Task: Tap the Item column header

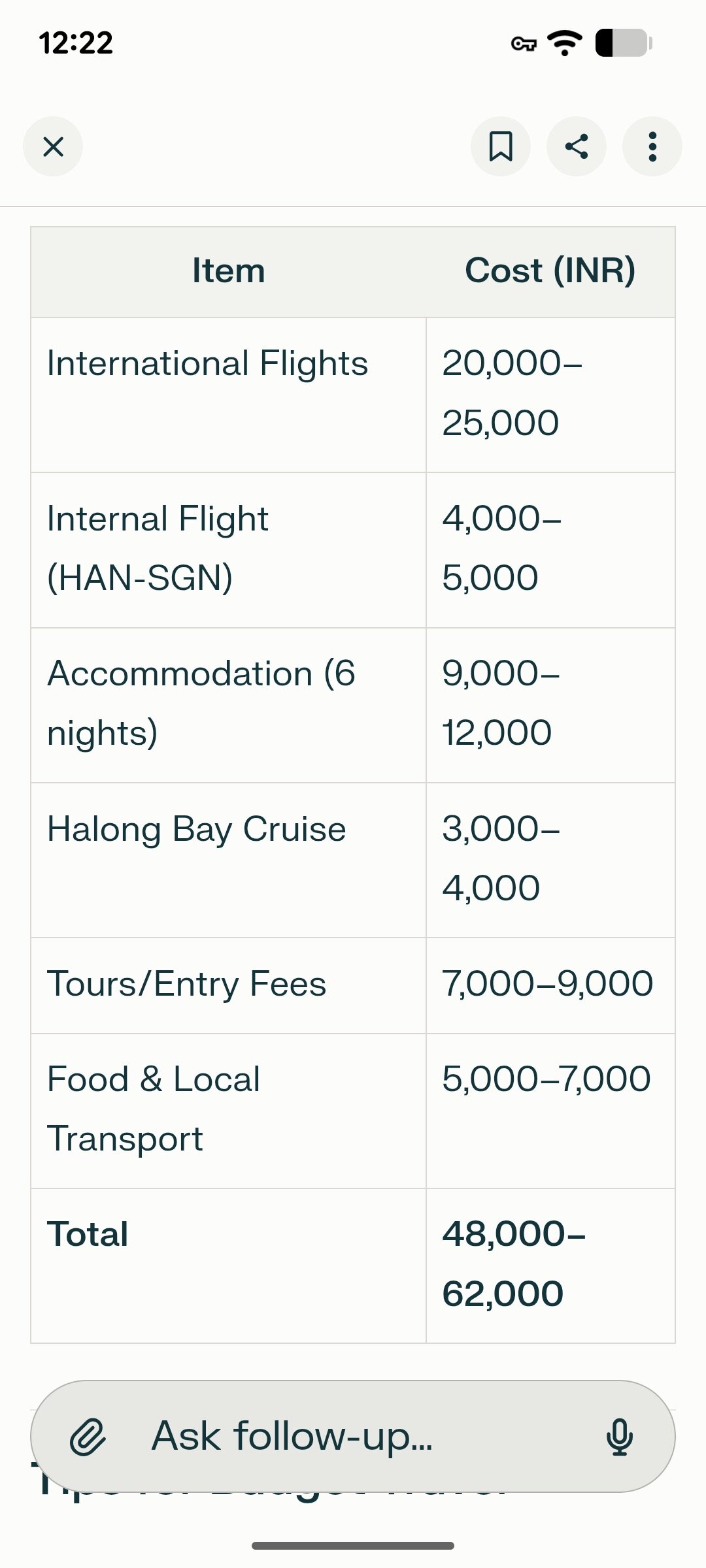Action: point(228,271)
